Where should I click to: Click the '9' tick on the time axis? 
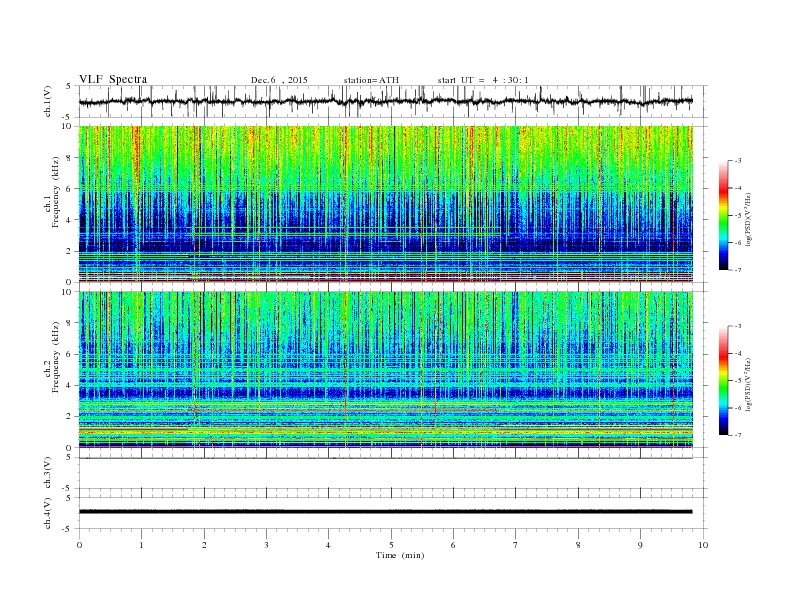pos(640,545)
